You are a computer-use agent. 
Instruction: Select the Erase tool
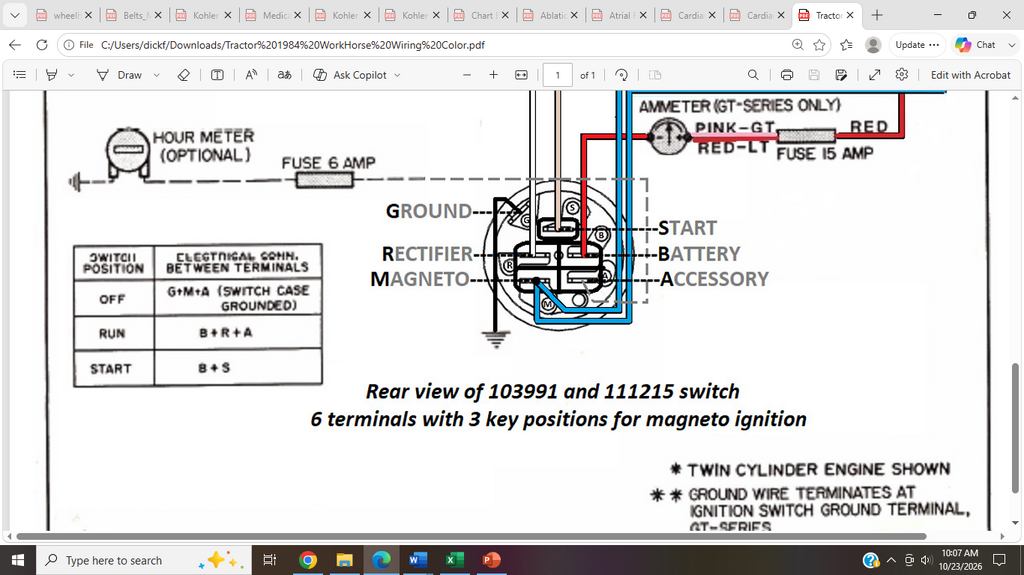[x=184, y=75]
